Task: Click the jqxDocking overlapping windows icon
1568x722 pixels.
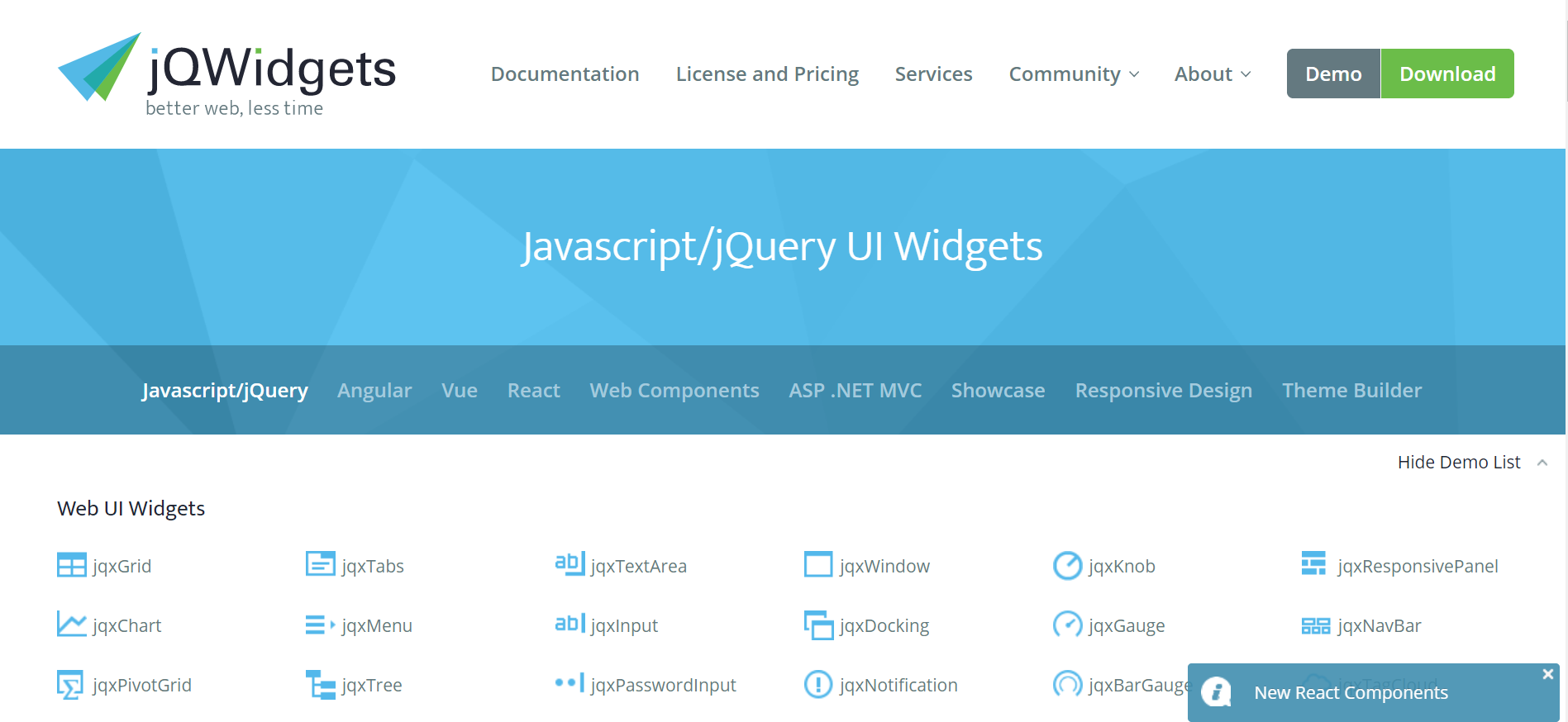Action: (818, 625)
